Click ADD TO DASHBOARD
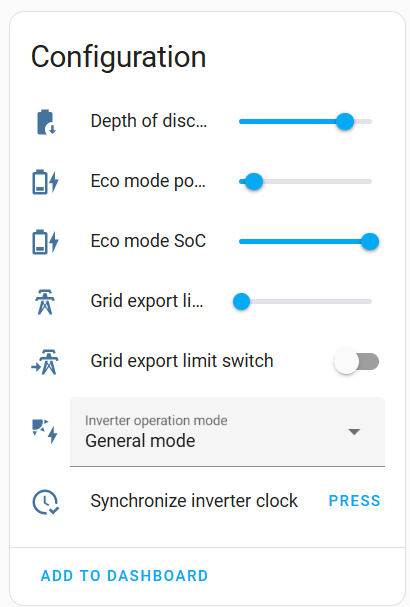This screenshot has width=410, height=607. pos(125,576)
